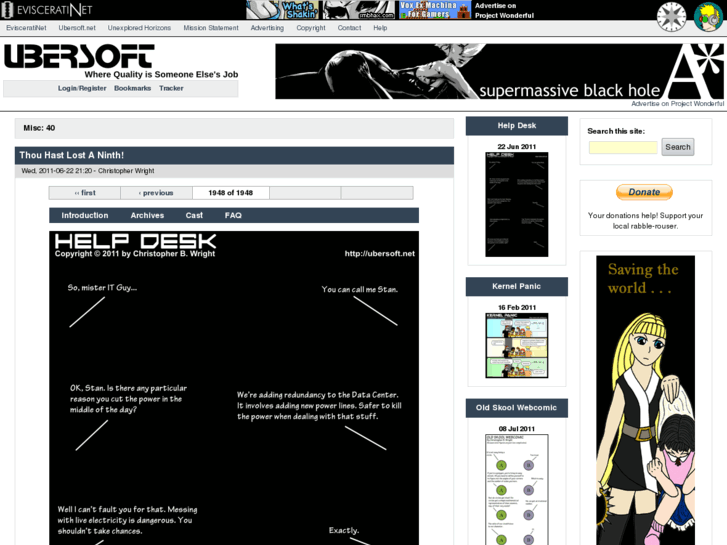Click the 1948 of 1948 pager cell

[x=230, y=193]
